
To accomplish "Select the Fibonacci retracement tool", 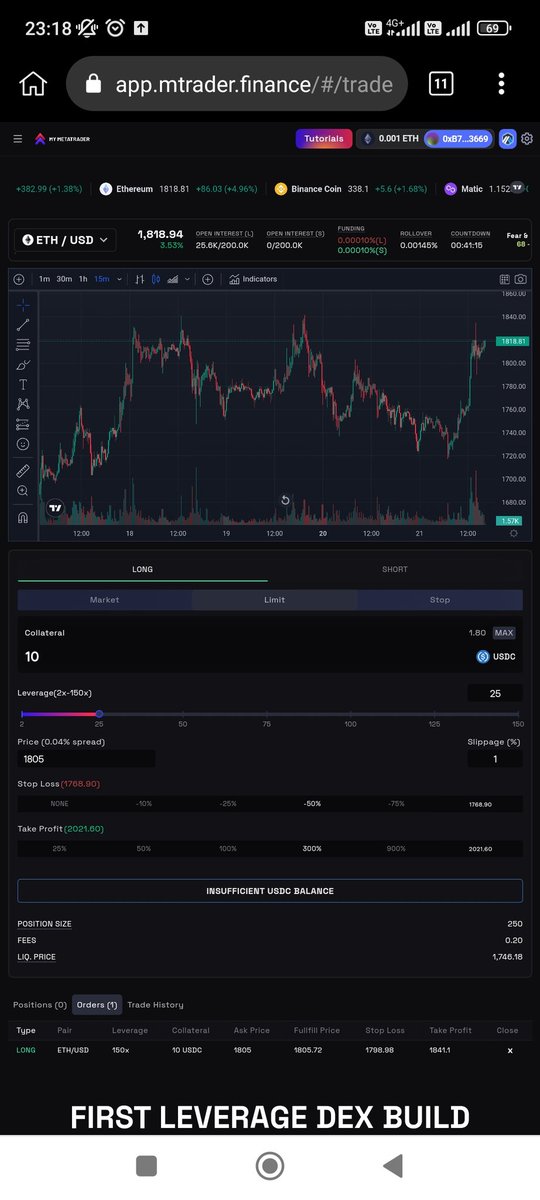I will pyautogui.click(x=23, y=345).
